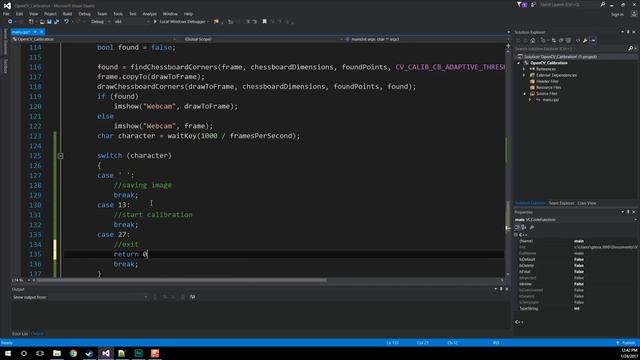The width and height of the screenshot is (640, 360).
Task: Select the Header Files folder
Action: click(547, 81)
